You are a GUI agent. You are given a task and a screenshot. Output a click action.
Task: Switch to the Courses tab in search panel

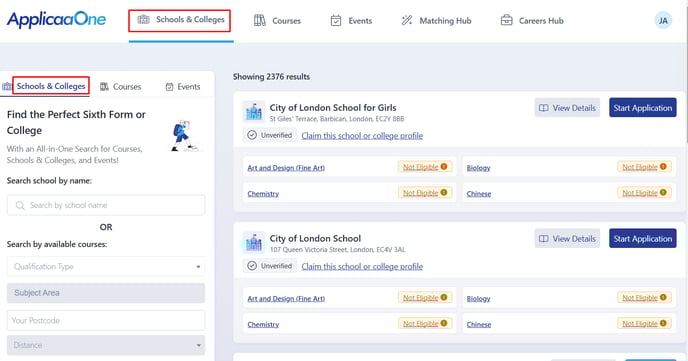[121, 87]
